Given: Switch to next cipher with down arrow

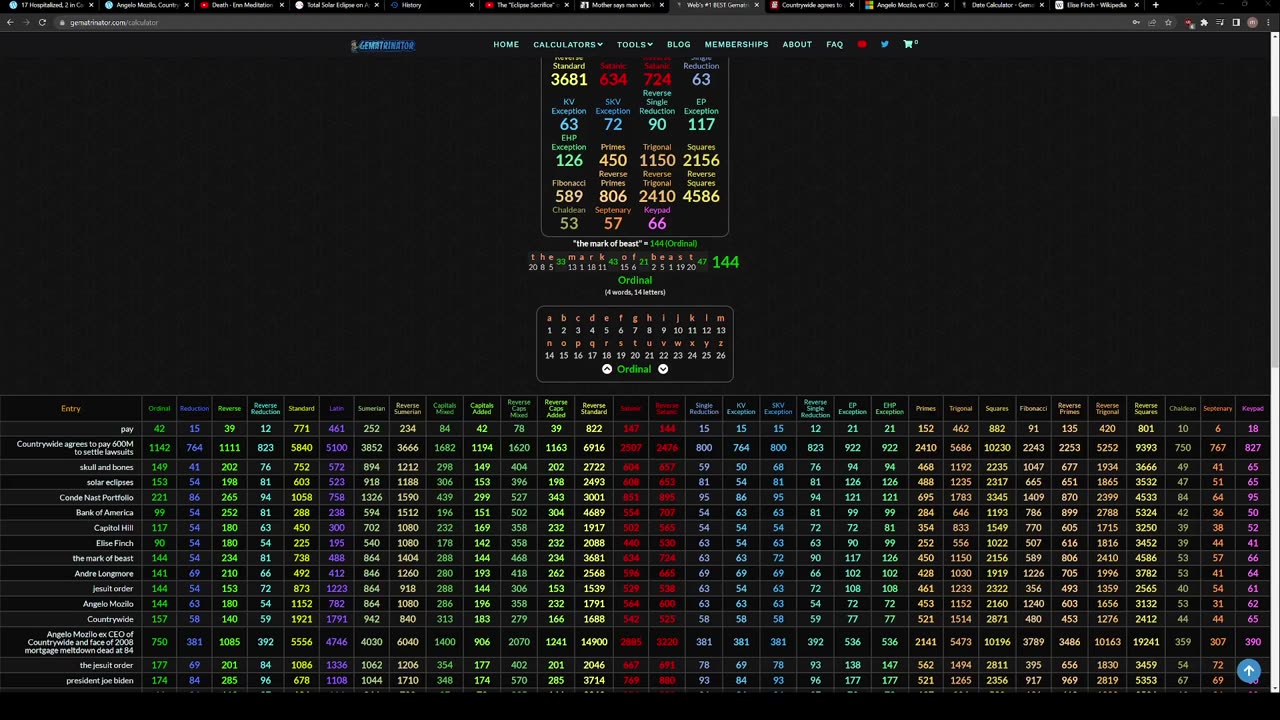Looking at the screenshot, I should click(663, 369).
